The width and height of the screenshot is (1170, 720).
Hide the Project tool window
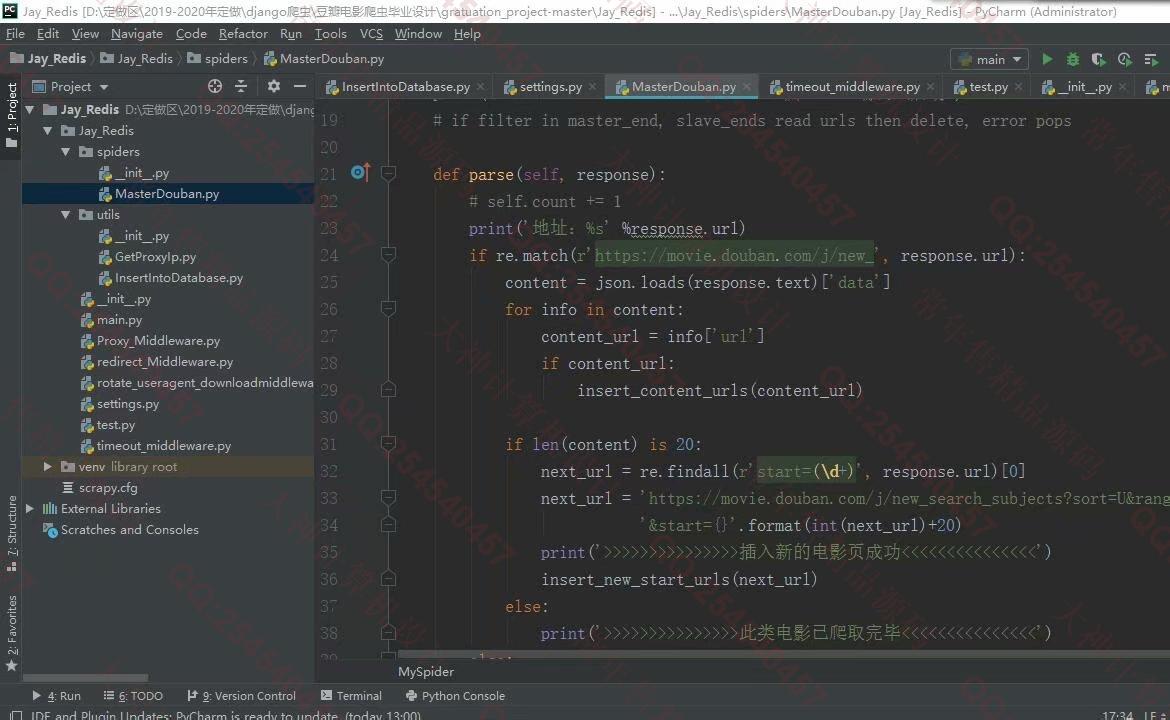tap(299, 87)
